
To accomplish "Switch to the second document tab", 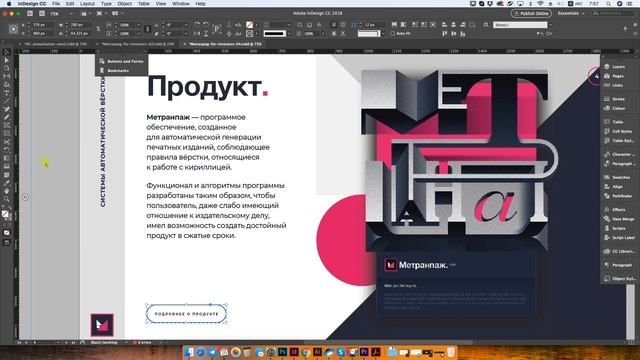I will tap(137, 44).
